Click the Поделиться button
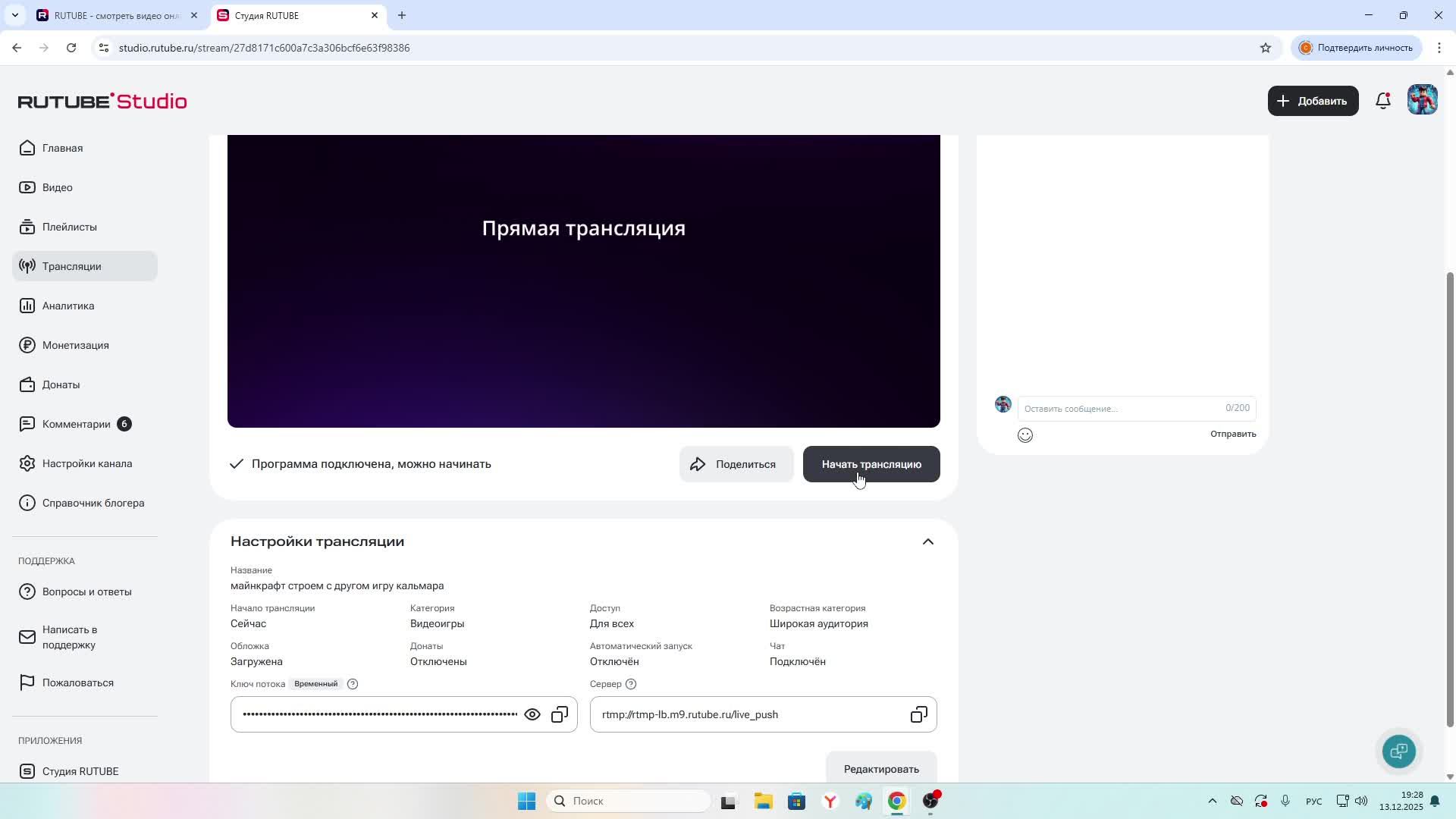The width and height of the screenshot is (1456, 819). click(736, 464)
